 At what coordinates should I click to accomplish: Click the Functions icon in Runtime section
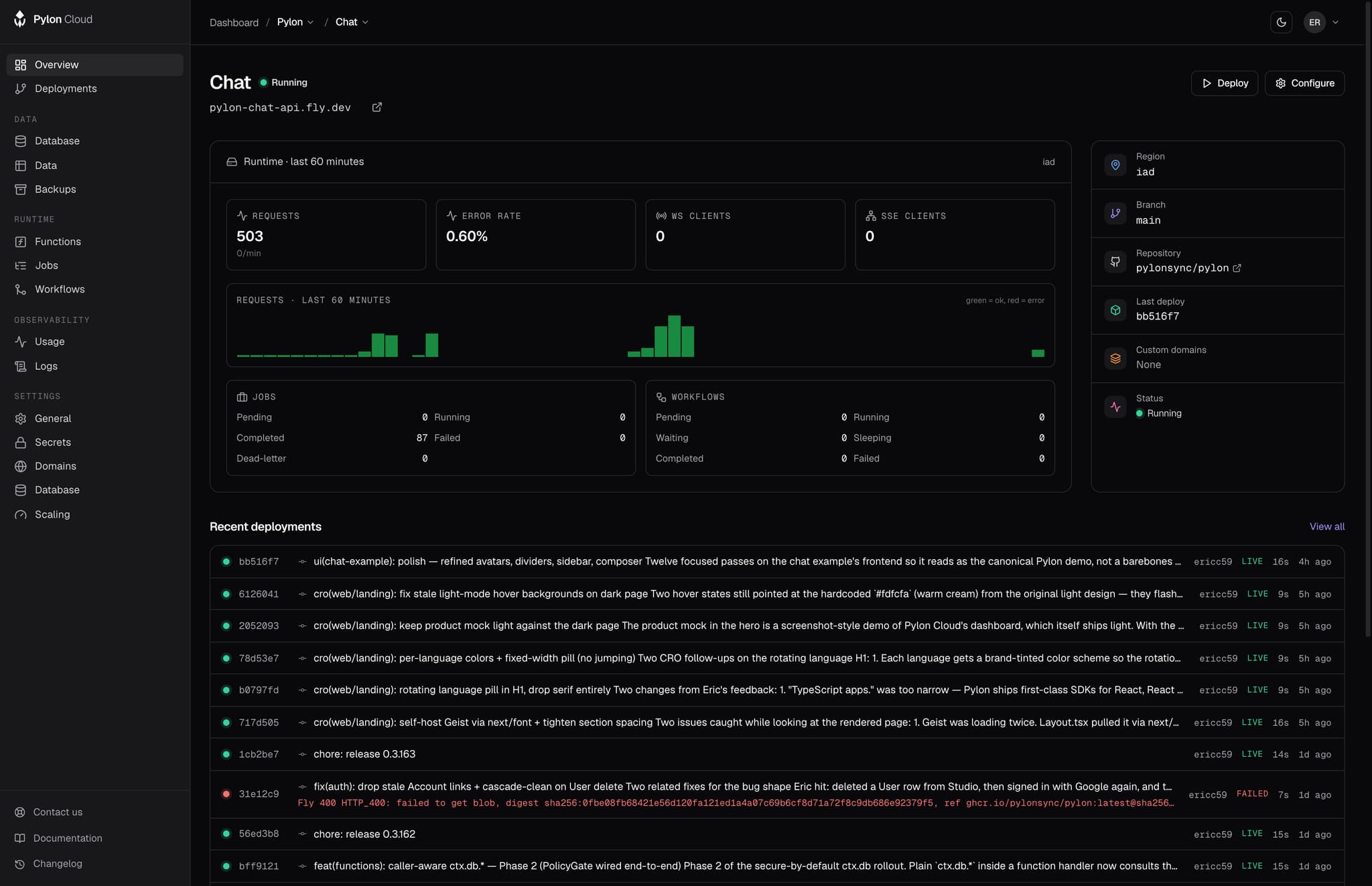click(x=21, y=242)
